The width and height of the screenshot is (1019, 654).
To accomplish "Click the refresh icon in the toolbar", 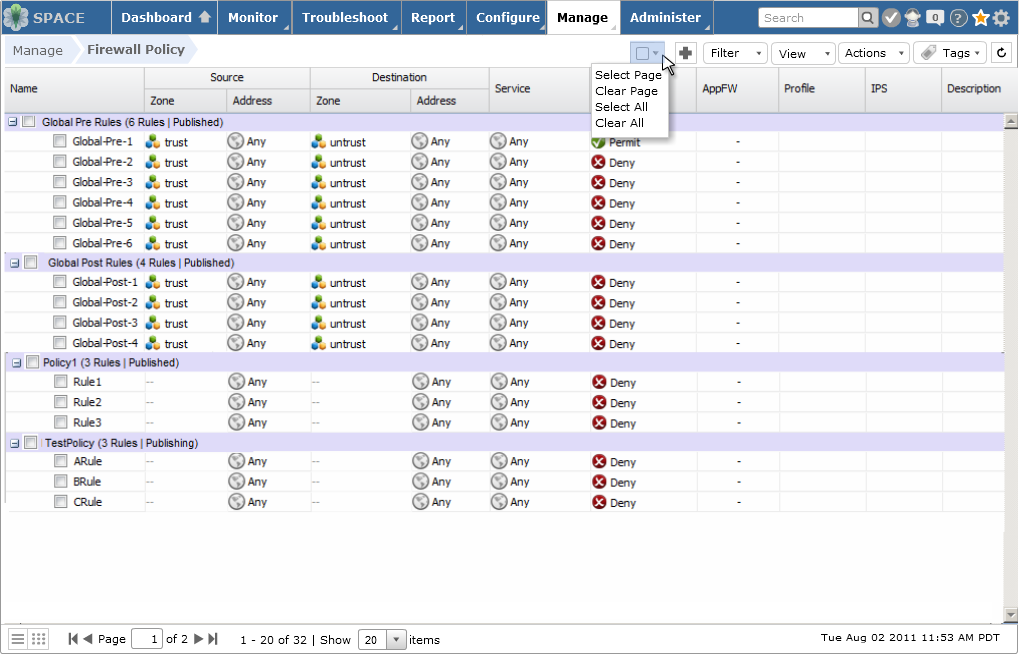I will pyautogui.click(x=1001, y=53).
